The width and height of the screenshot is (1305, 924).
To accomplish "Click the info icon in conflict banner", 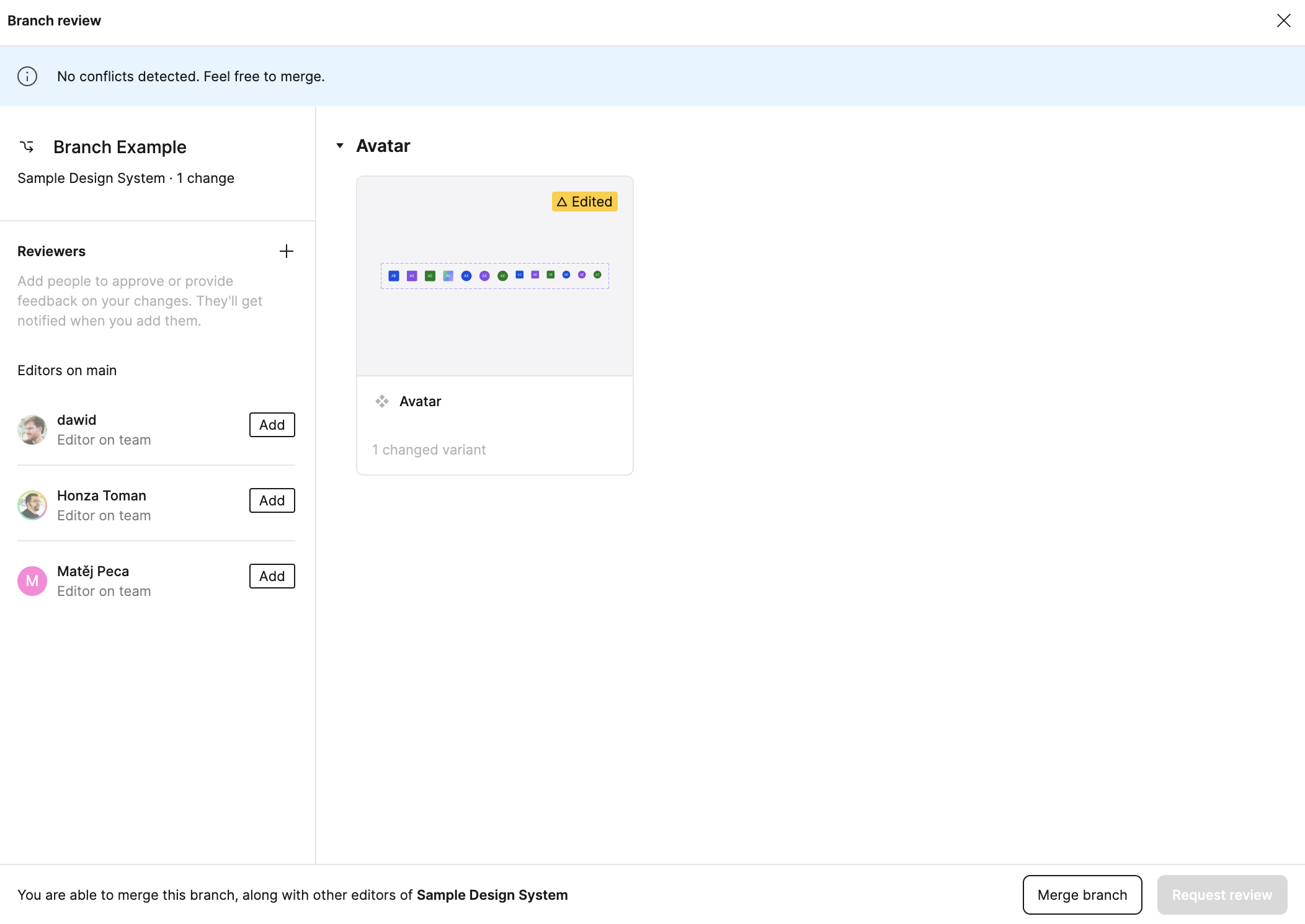I will pos(27,76).
